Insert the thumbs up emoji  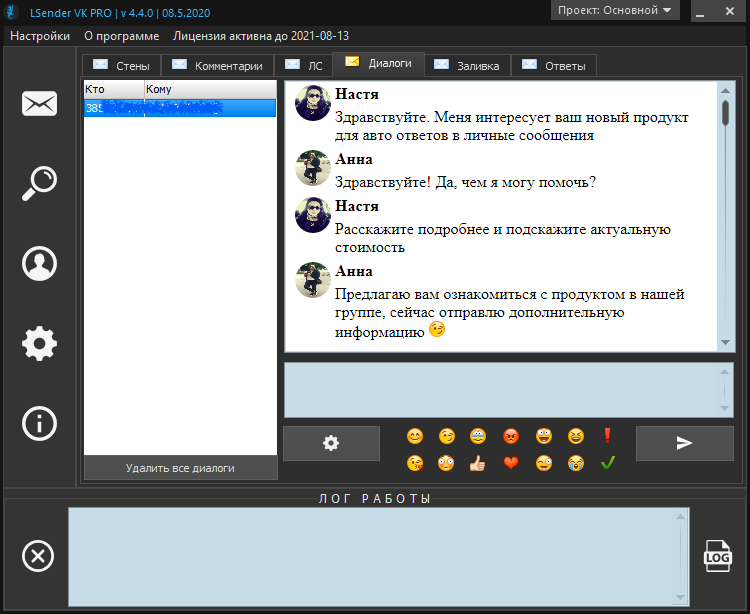(477, 463)
